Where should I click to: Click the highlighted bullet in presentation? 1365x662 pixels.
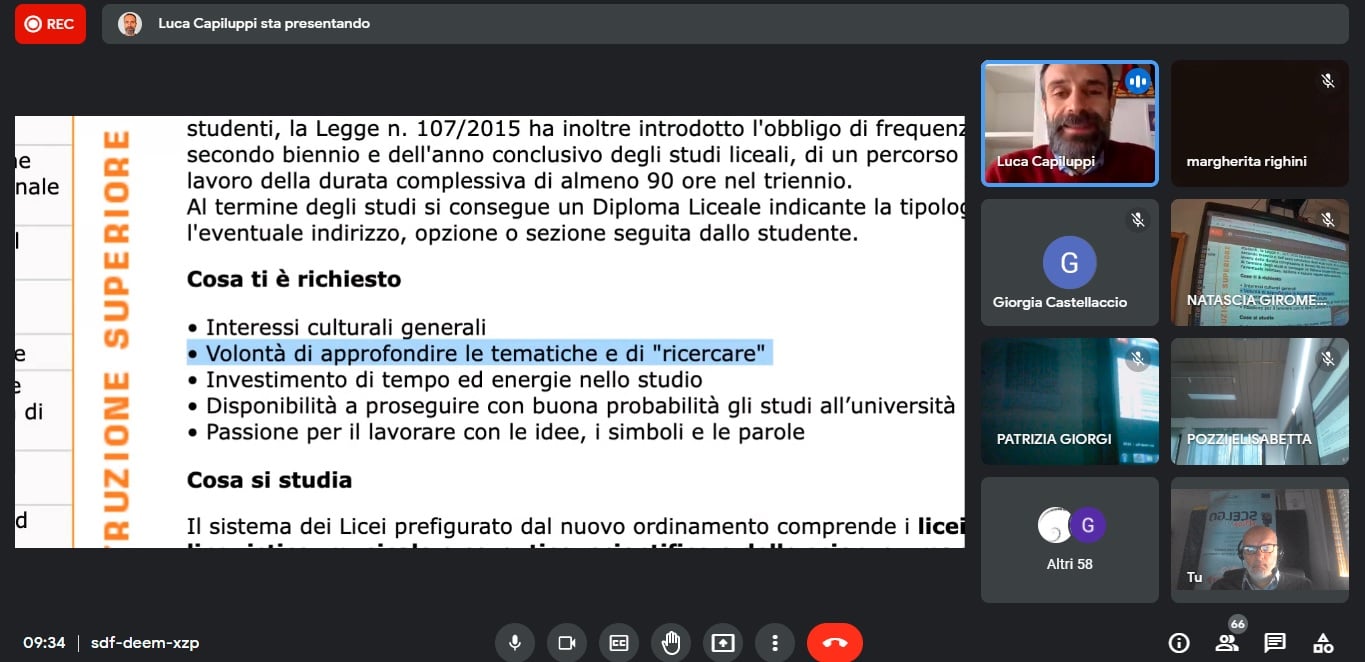point(480,353)
